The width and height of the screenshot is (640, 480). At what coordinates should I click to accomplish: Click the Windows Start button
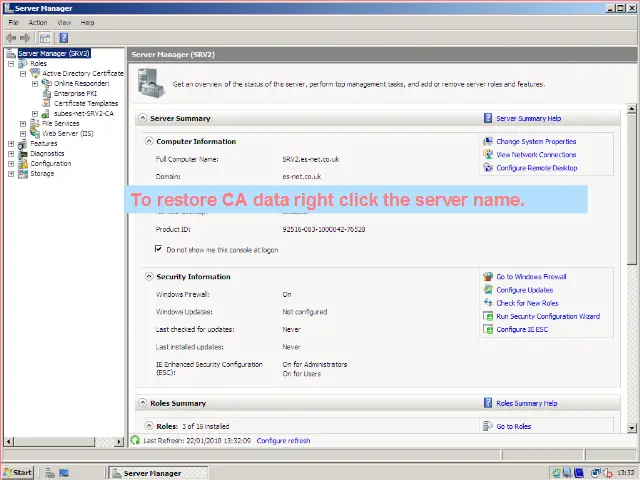click(x=18, y=472)
